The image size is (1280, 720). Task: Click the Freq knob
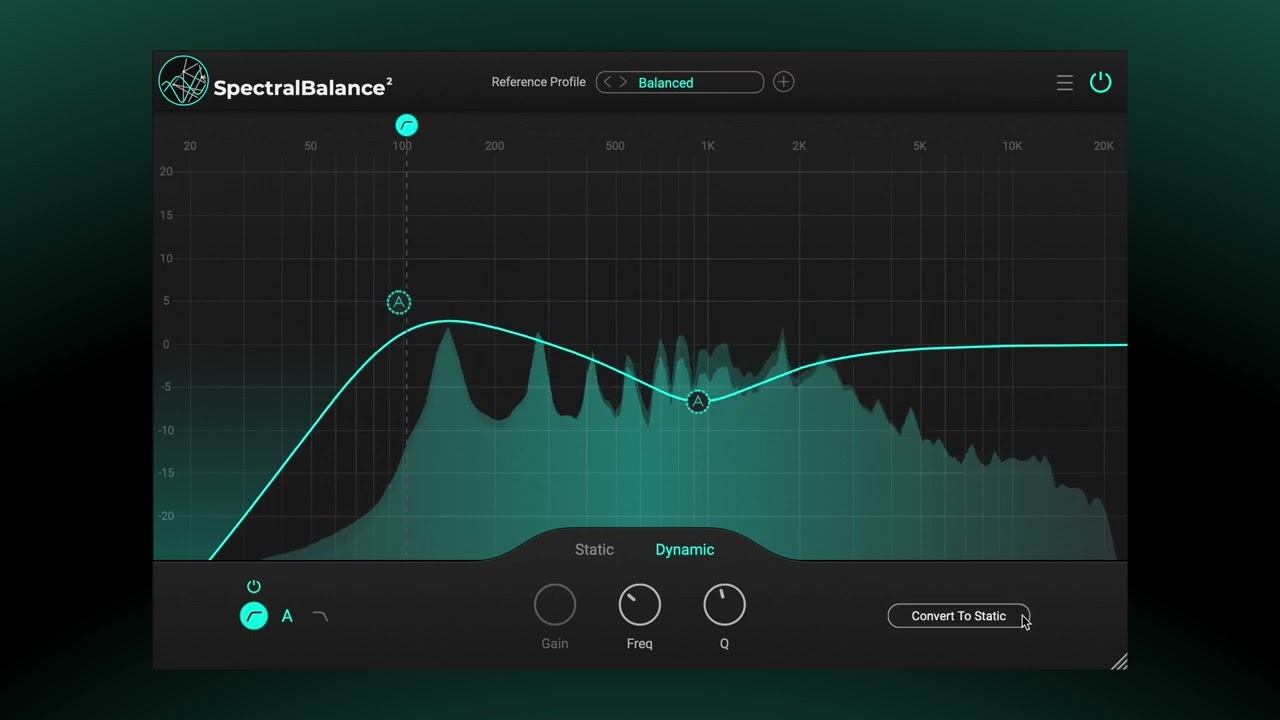pos(640,605)
